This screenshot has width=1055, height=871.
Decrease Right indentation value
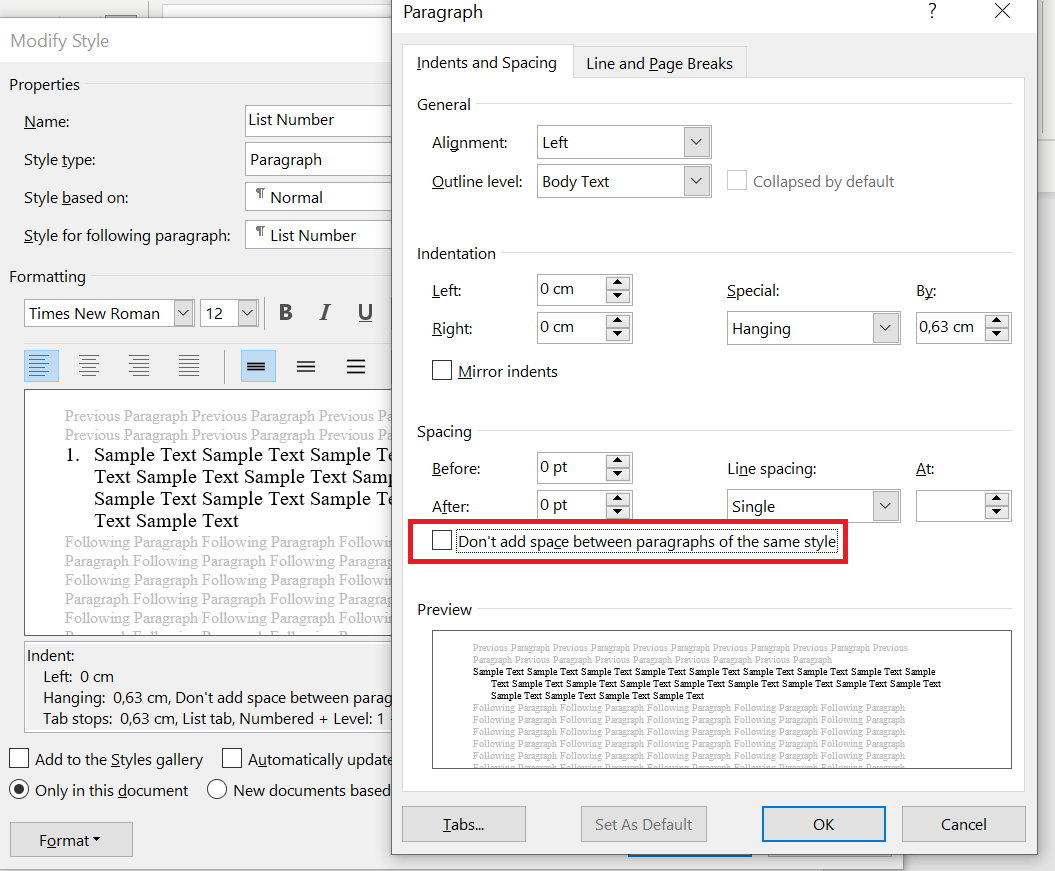pyautogui.click(x=618, y=334)
